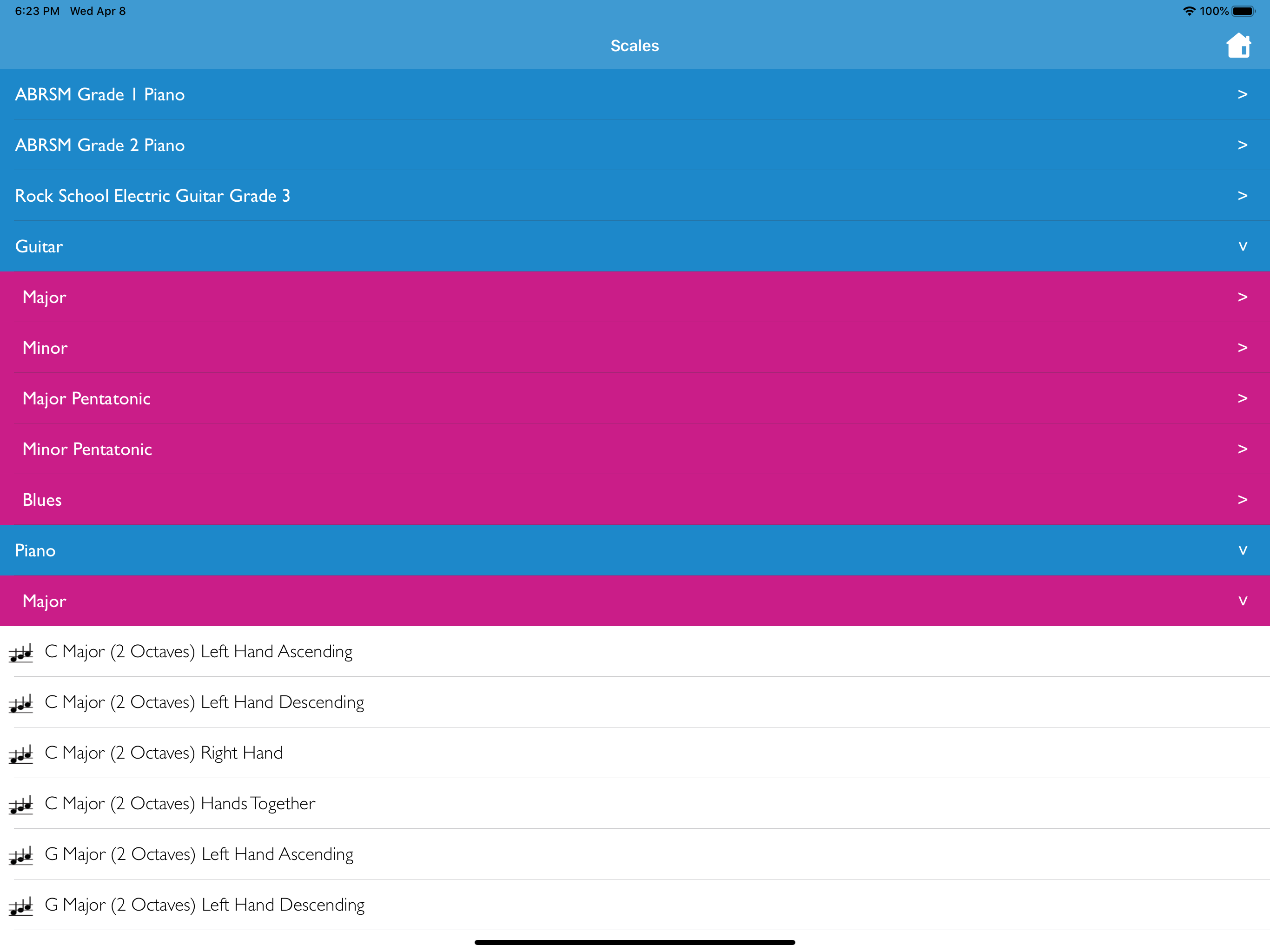
Task: Open C Major (2 Octaves) Right Hand
Action: tap(635, 752)
